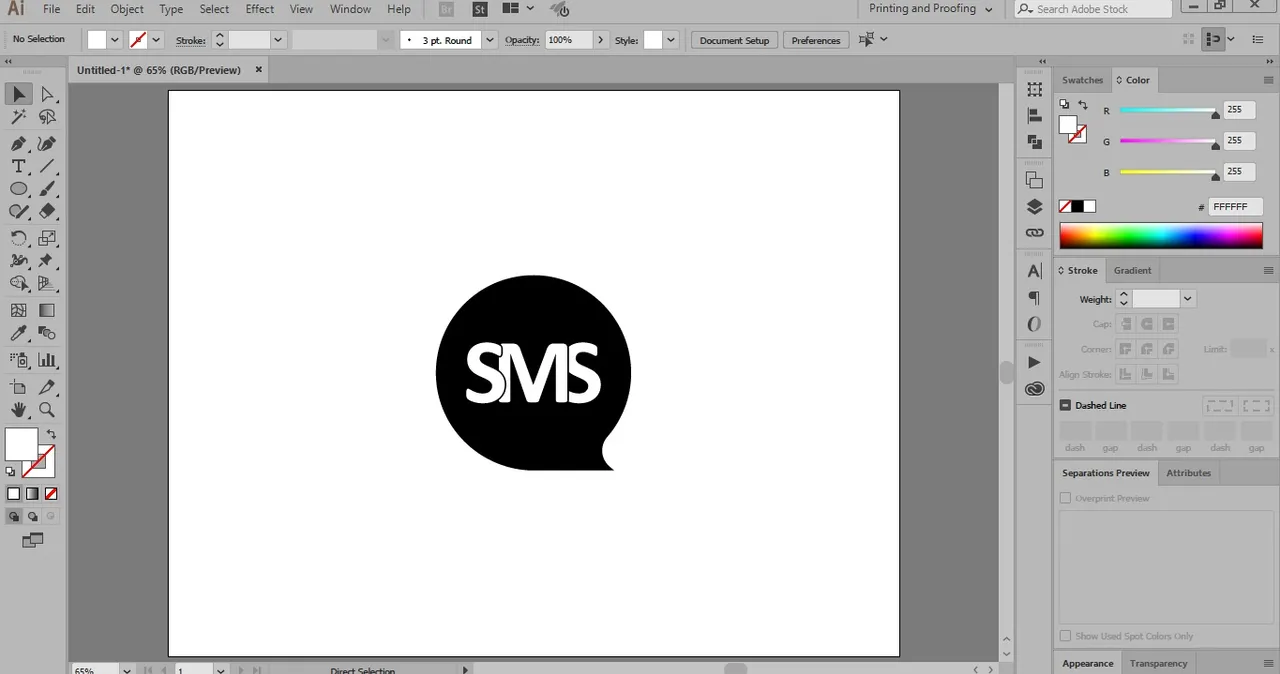Select the Gradient tool

coord(47,311)
